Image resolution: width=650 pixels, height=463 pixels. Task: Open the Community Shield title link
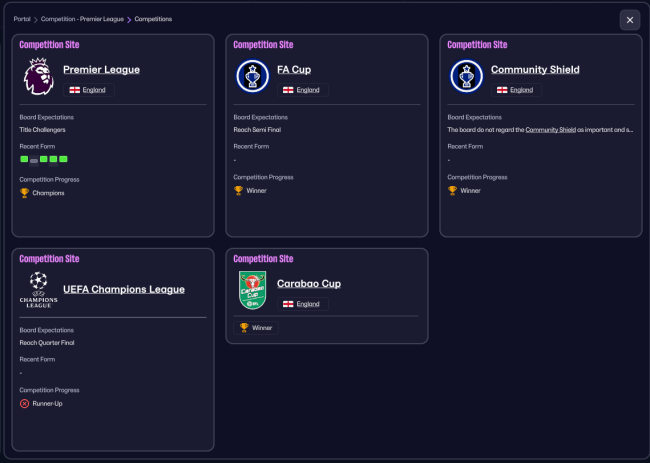tap(535, 70)
